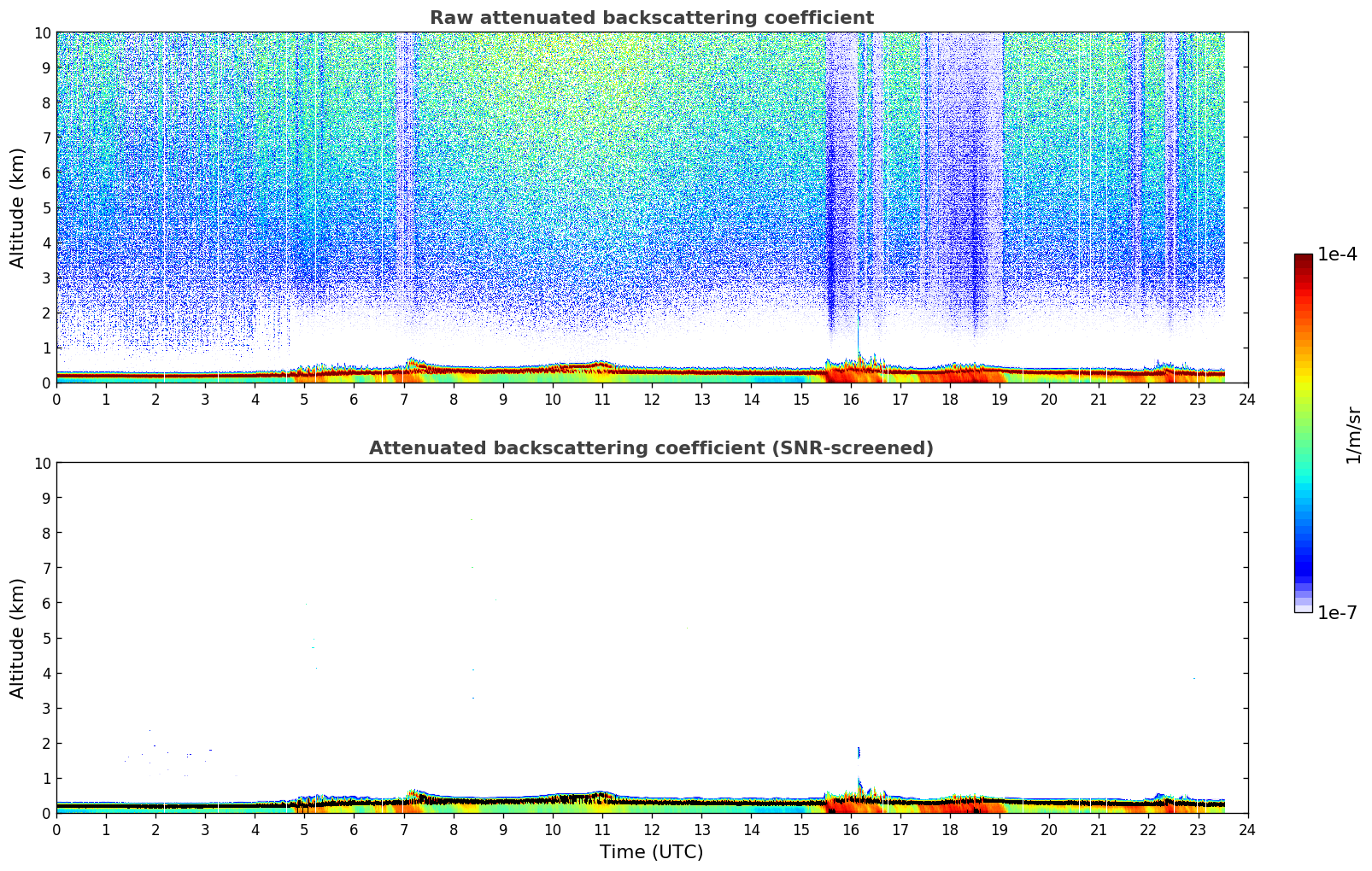Click the "Attenuated backscattering coefficient (SNR-screened)" title
Image resolution: width=1372 pixels, height=871 pixels.
tap(651, 448)
